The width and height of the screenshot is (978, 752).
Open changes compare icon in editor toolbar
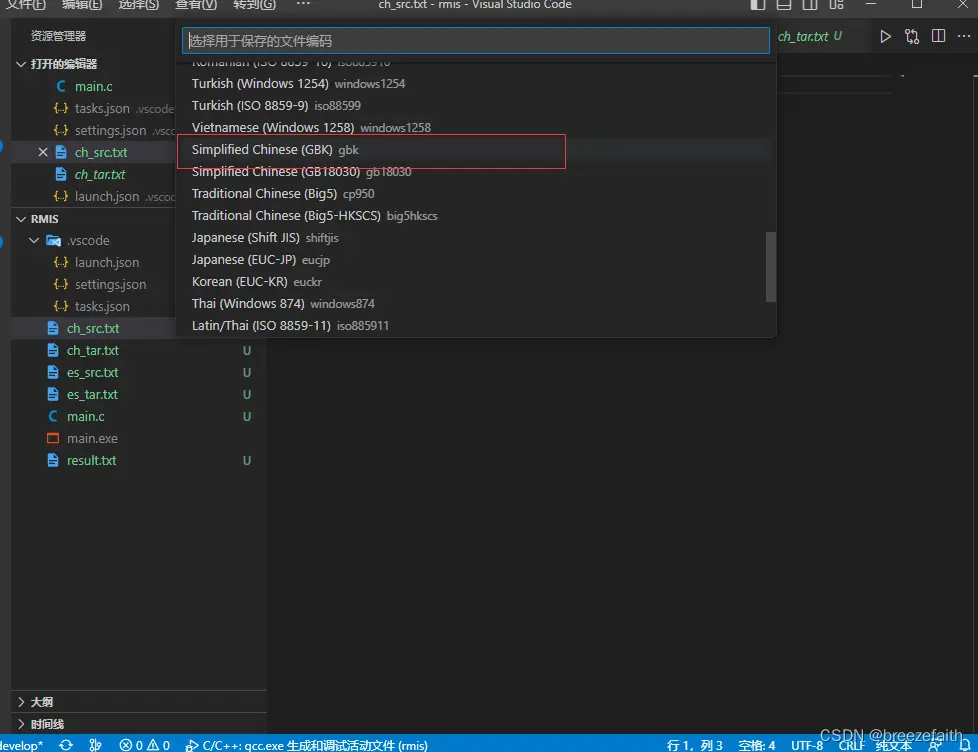(x=912, y=37)
